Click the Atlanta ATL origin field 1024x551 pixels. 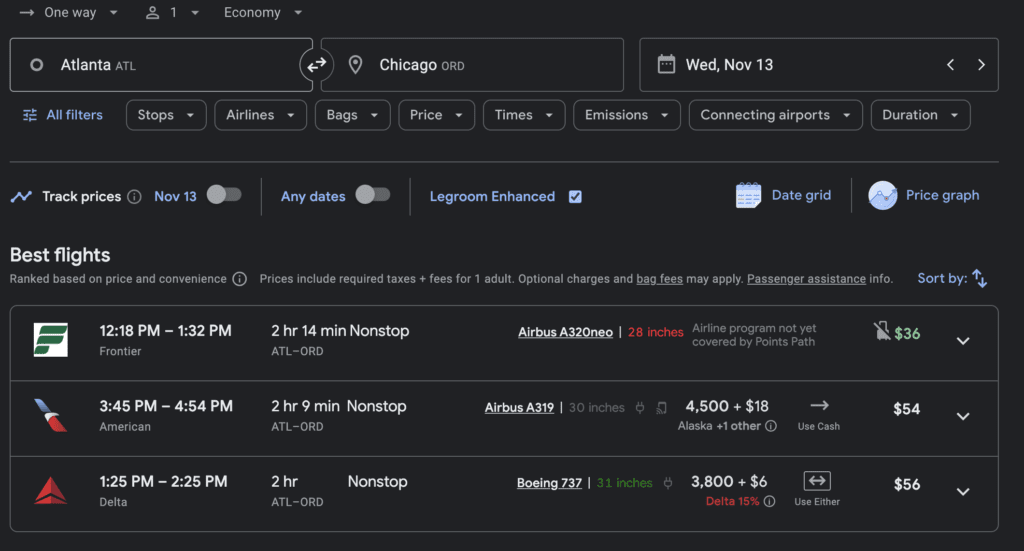coord(161,65)
